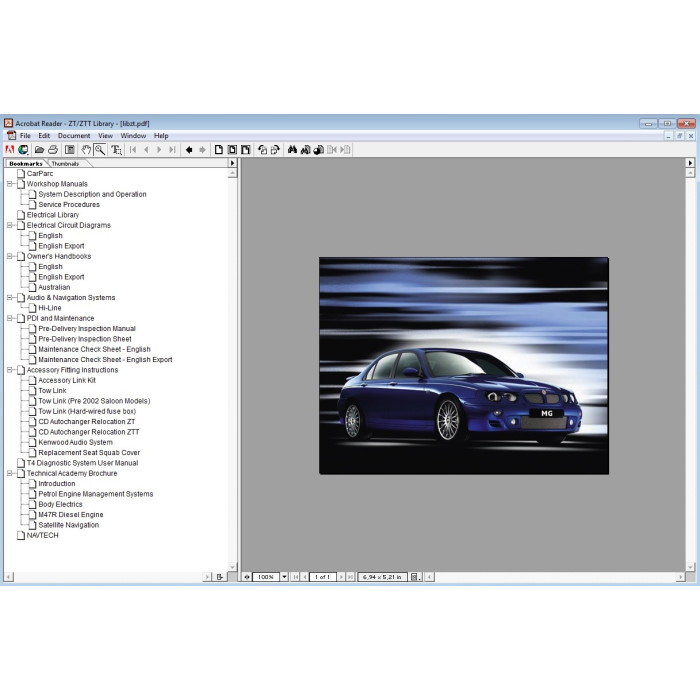700x700 pixels.
Task: Open the Hi-Line bookmark
Action: click(x=50, y=308)
